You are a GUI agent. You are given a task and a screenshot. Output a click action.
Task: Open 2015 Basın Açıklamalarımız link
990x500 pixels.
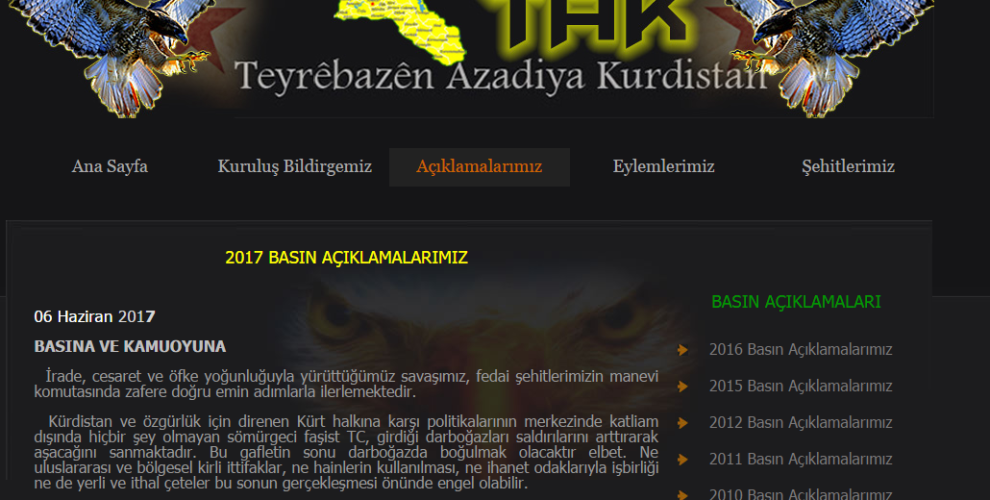801,386
